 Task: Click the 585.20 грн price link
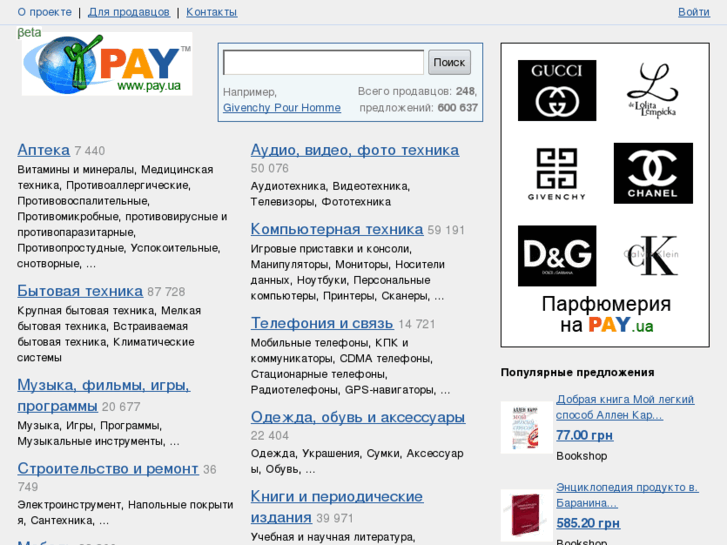[588, 523]
